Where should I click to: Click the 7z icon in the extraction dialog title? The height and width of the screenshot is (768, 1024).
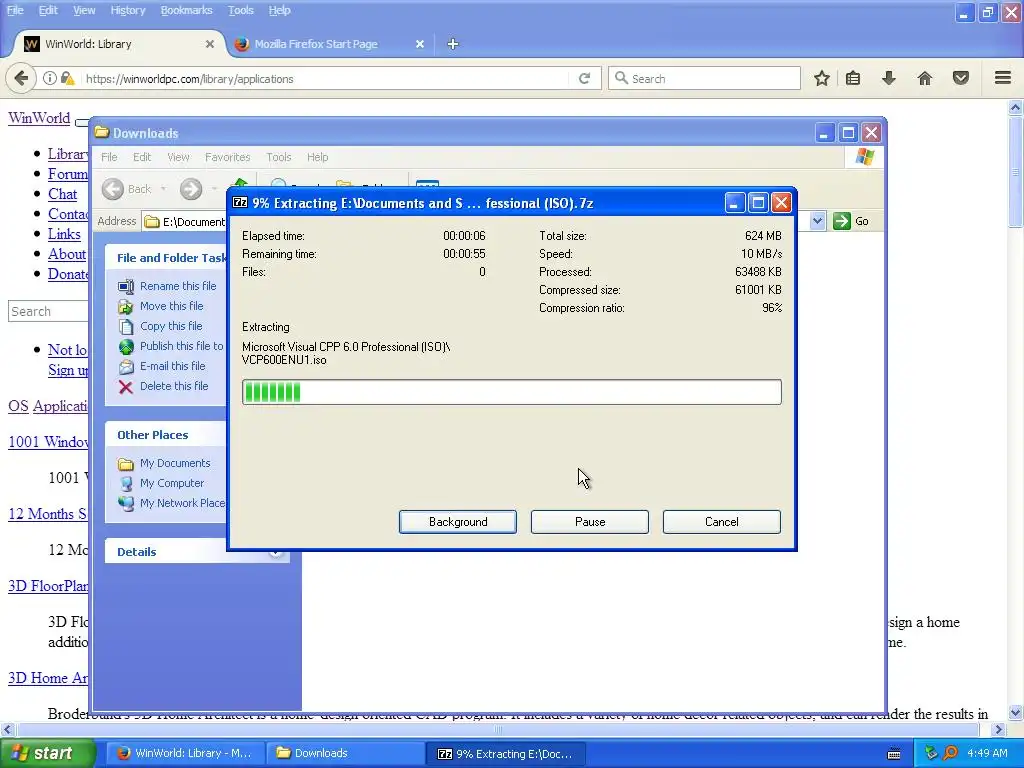[x=240, y=202]
